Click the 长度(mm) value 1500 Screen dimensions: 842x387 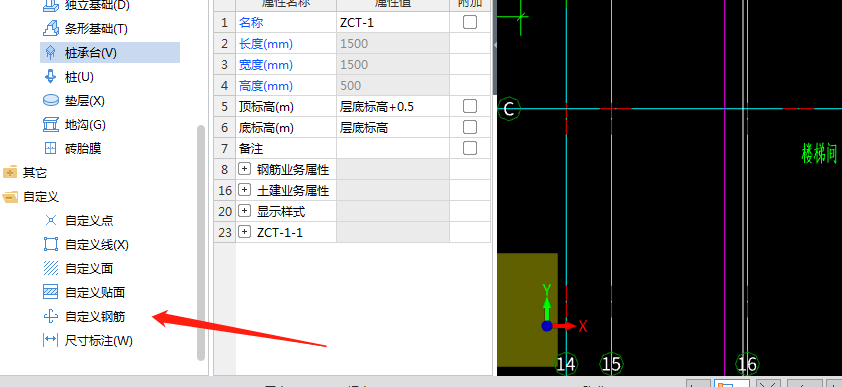click(x=393, y=43)
